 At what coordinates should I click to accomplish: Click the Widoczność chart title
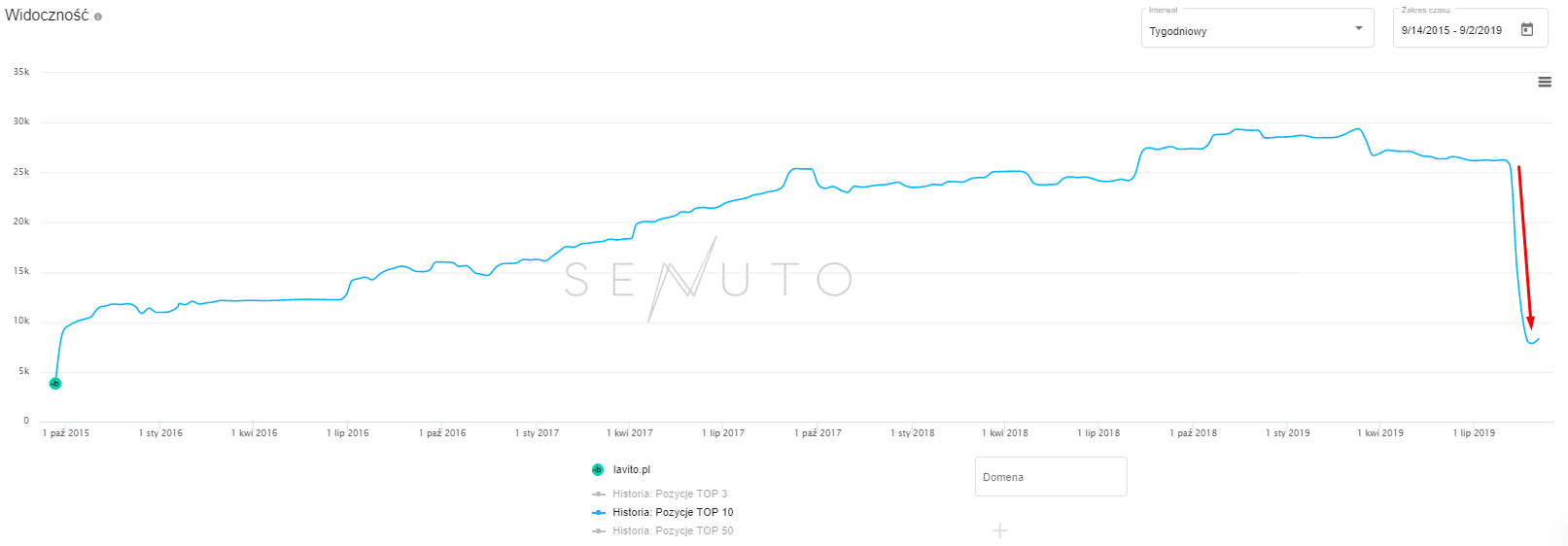point(47,16)
